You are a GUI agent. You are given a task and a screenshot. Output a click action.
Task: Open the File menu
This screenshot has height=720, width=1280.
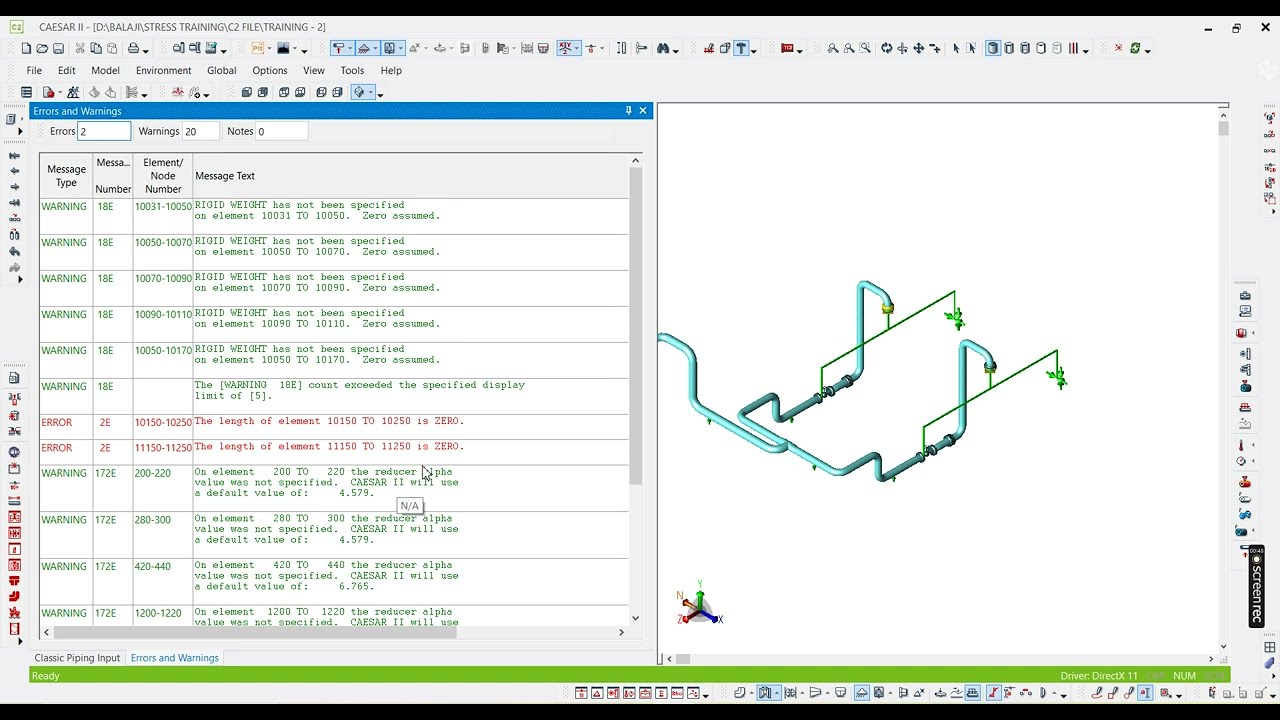click(x=34, y=71)
